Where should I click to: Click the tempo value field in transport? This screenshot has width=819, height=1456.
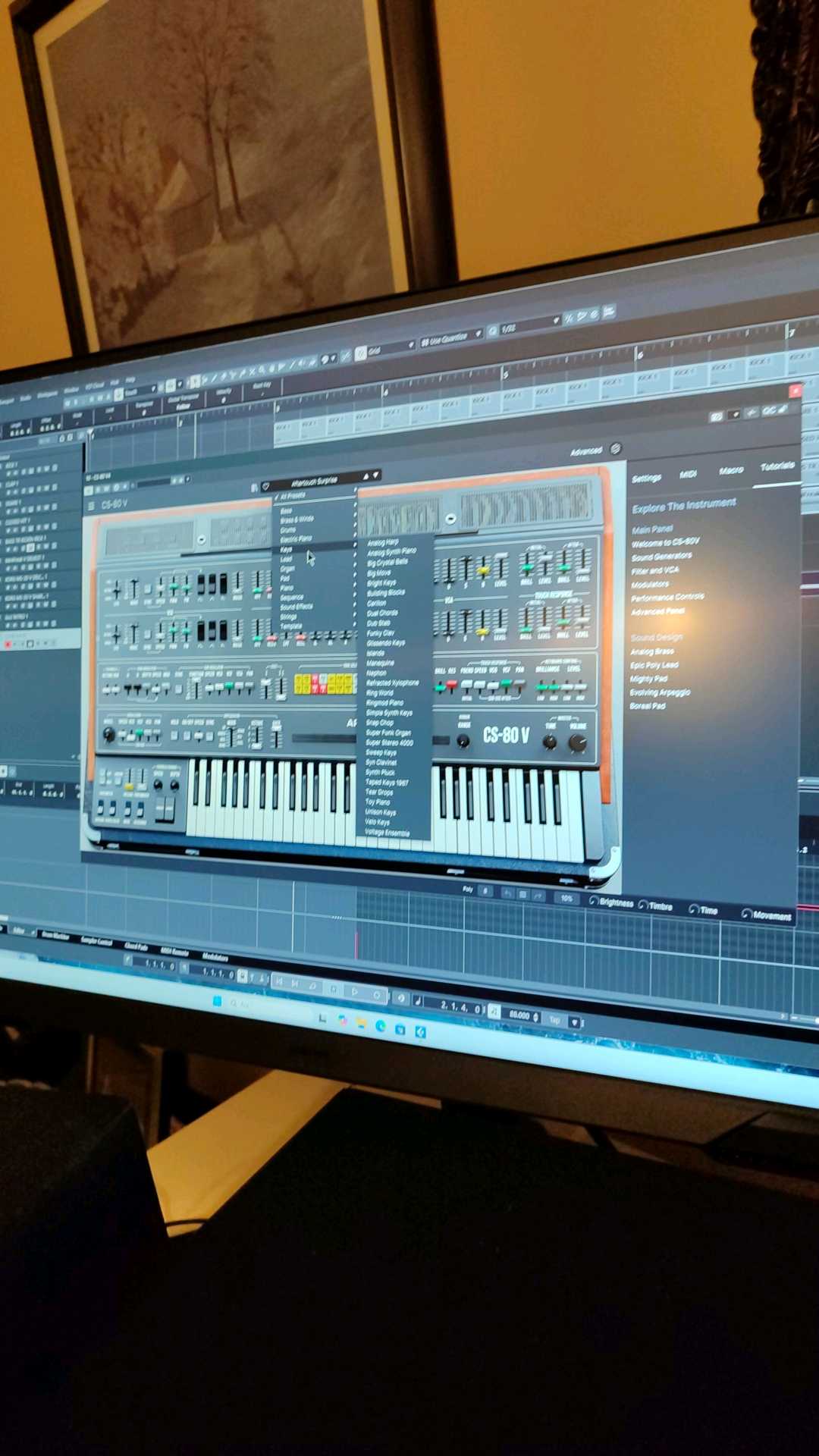click(x=520, y=1015)
